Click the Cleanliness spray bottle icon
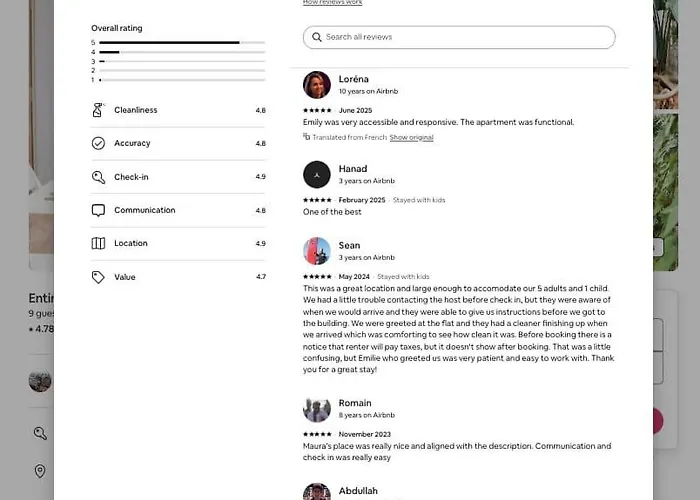This screenshot has width=700, height=500. 98,110
